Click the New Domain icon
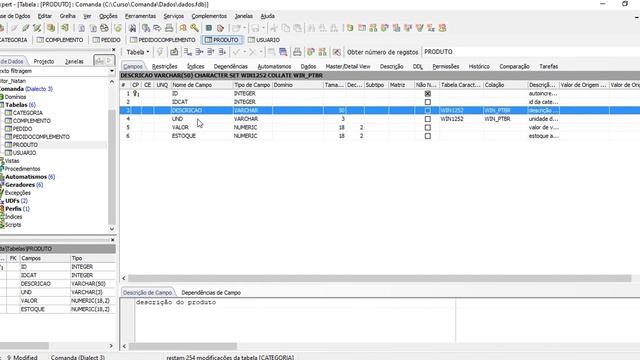Viewport: 640px width, 360px height. tap(350, 28)
